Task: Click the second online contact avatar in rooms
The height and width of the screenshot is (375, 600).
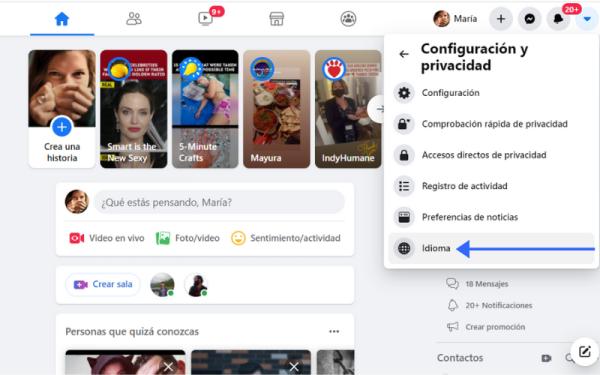Action: click(196, 285)
